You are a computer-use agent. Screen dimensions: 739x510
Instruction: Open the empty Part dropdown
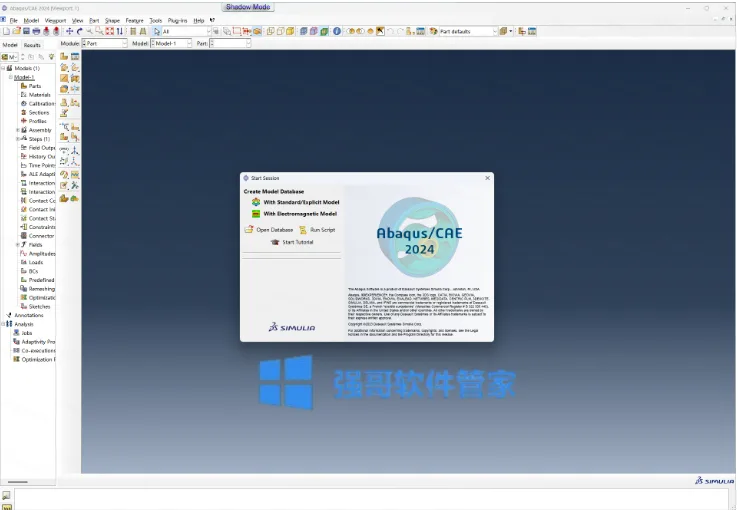pyautogui.click(x=230, y=43)
